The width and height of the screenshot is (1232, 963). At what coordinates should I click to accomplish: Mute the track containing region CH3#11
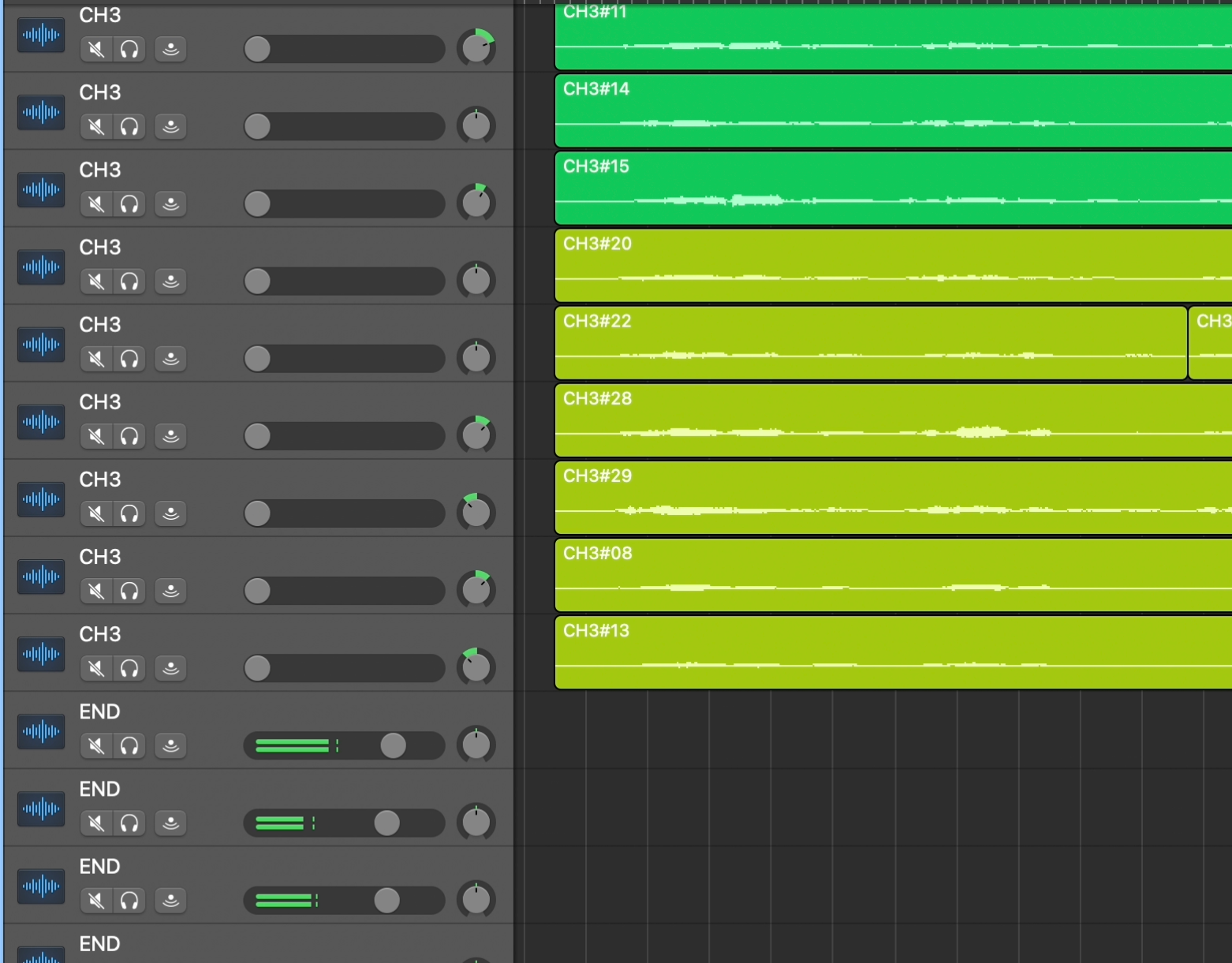(96, 50)
